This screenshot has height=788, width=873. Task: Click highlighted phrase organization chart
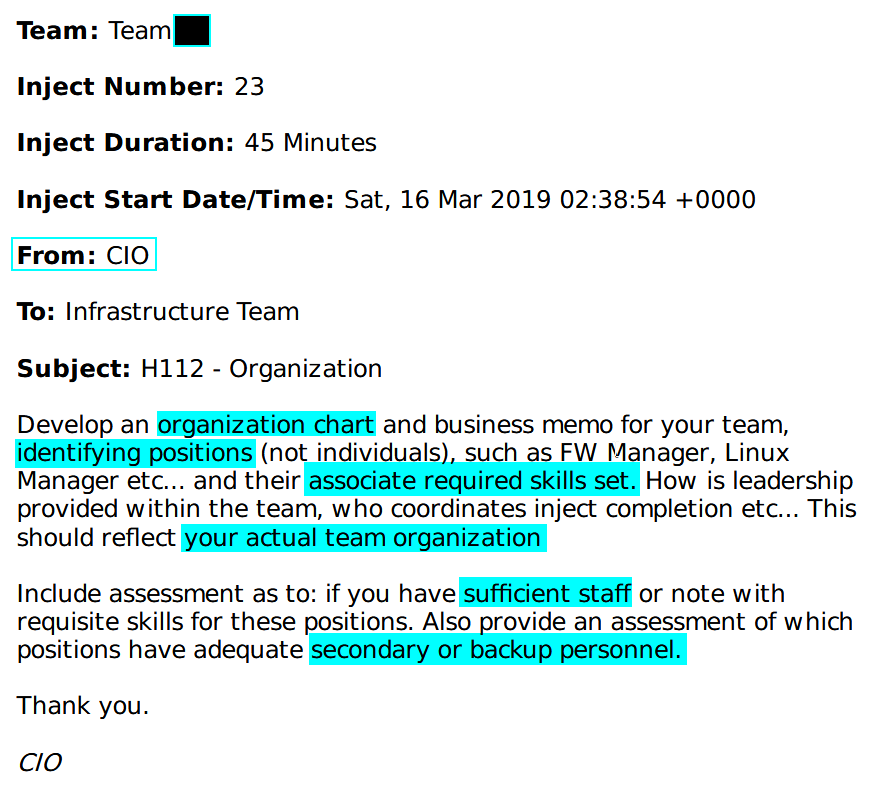point(266,424)
